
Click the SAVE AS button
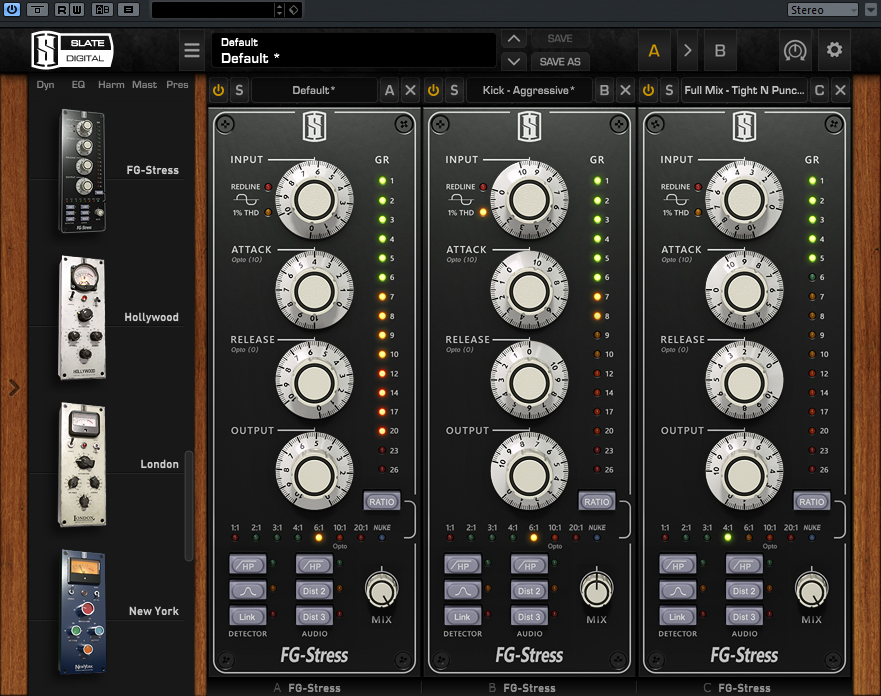pos(560,62)
